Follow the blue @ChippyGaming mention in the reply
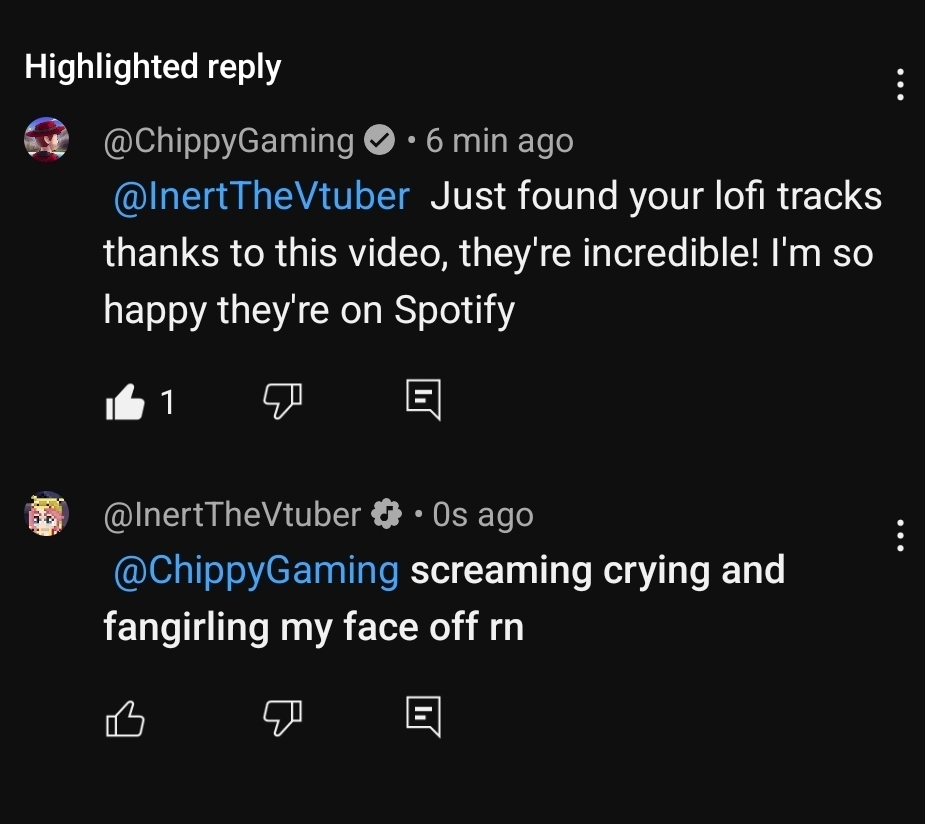 (257, 570)
